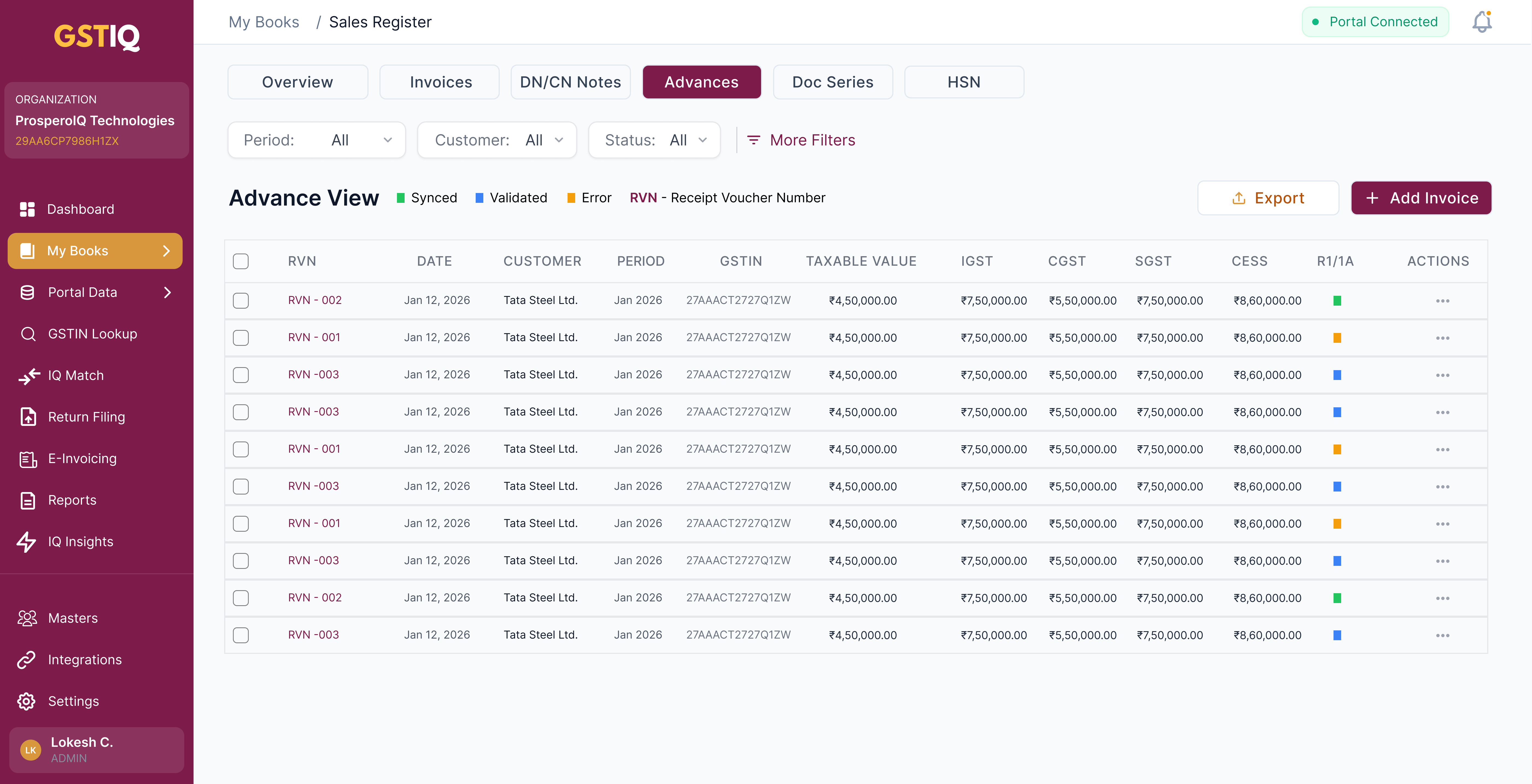Click the Return Filing document icon

(28, 417)
